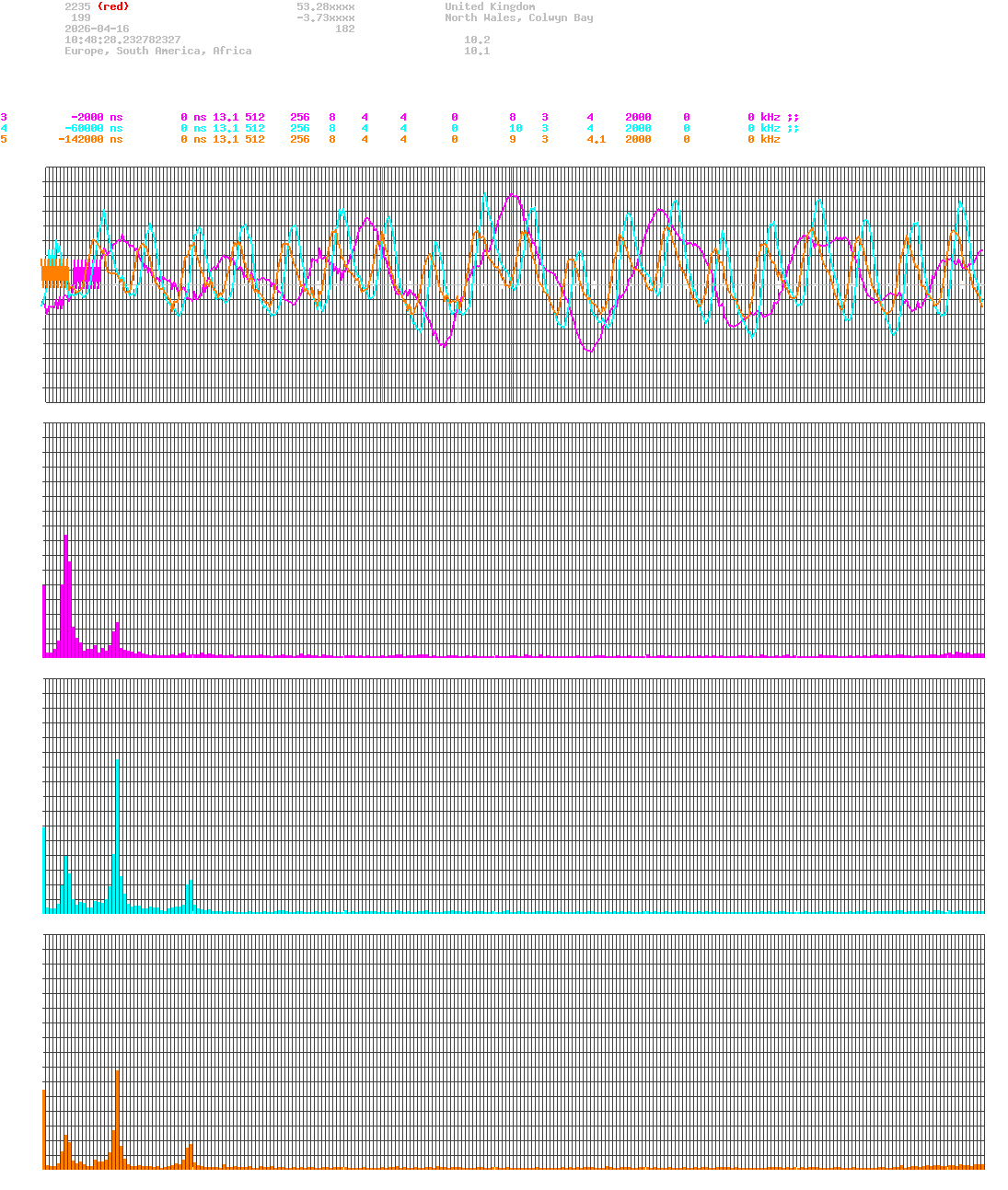Select the red status indicator beside Station 2235
The height and width of the screenshot is (1190, 1008).
pyautogui.click(x=115, y=6)
